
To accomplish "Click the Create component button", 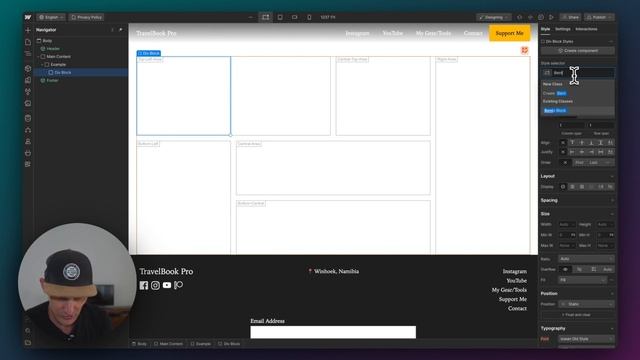I will tap(577, 51).
